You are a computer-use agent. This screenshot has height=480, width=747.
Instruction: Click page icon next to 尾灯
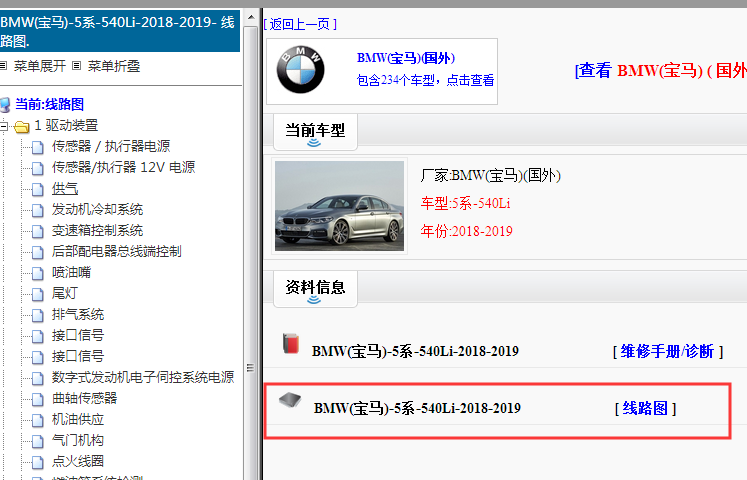(38, 294)
